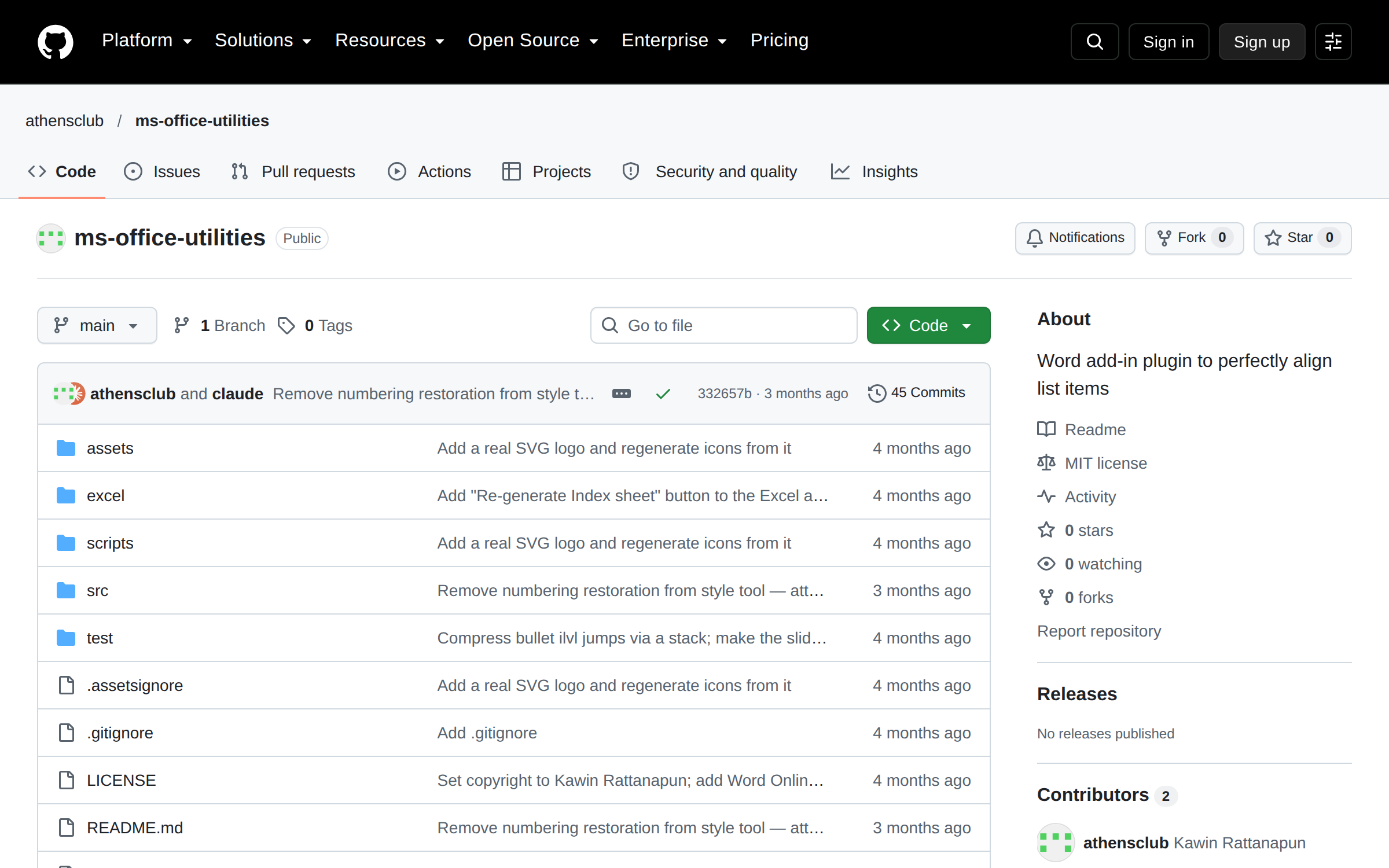Click the green commit status checkmark
The image size is (1389, 868).
coord(663,393)
